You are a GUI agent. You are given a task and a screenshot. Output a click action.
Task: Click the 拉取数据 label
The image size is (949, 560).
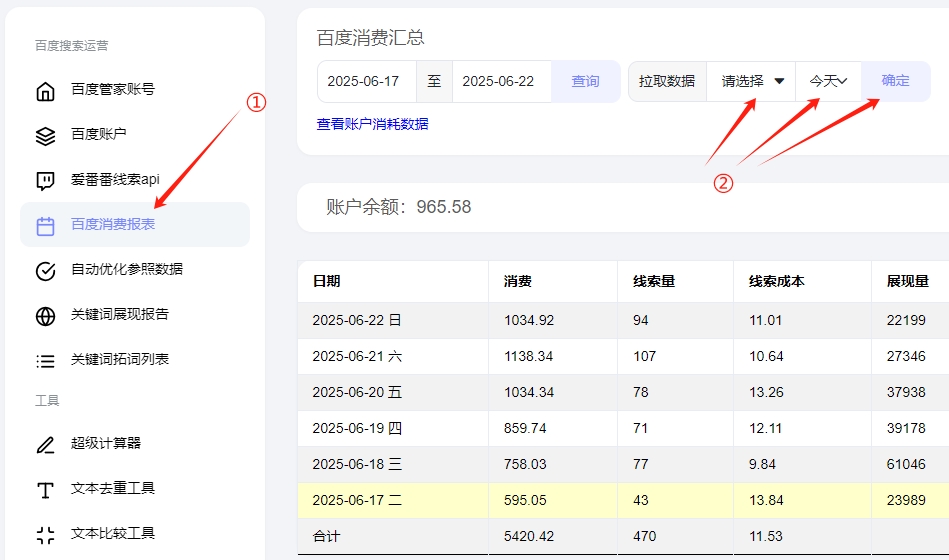coord(667,81)
